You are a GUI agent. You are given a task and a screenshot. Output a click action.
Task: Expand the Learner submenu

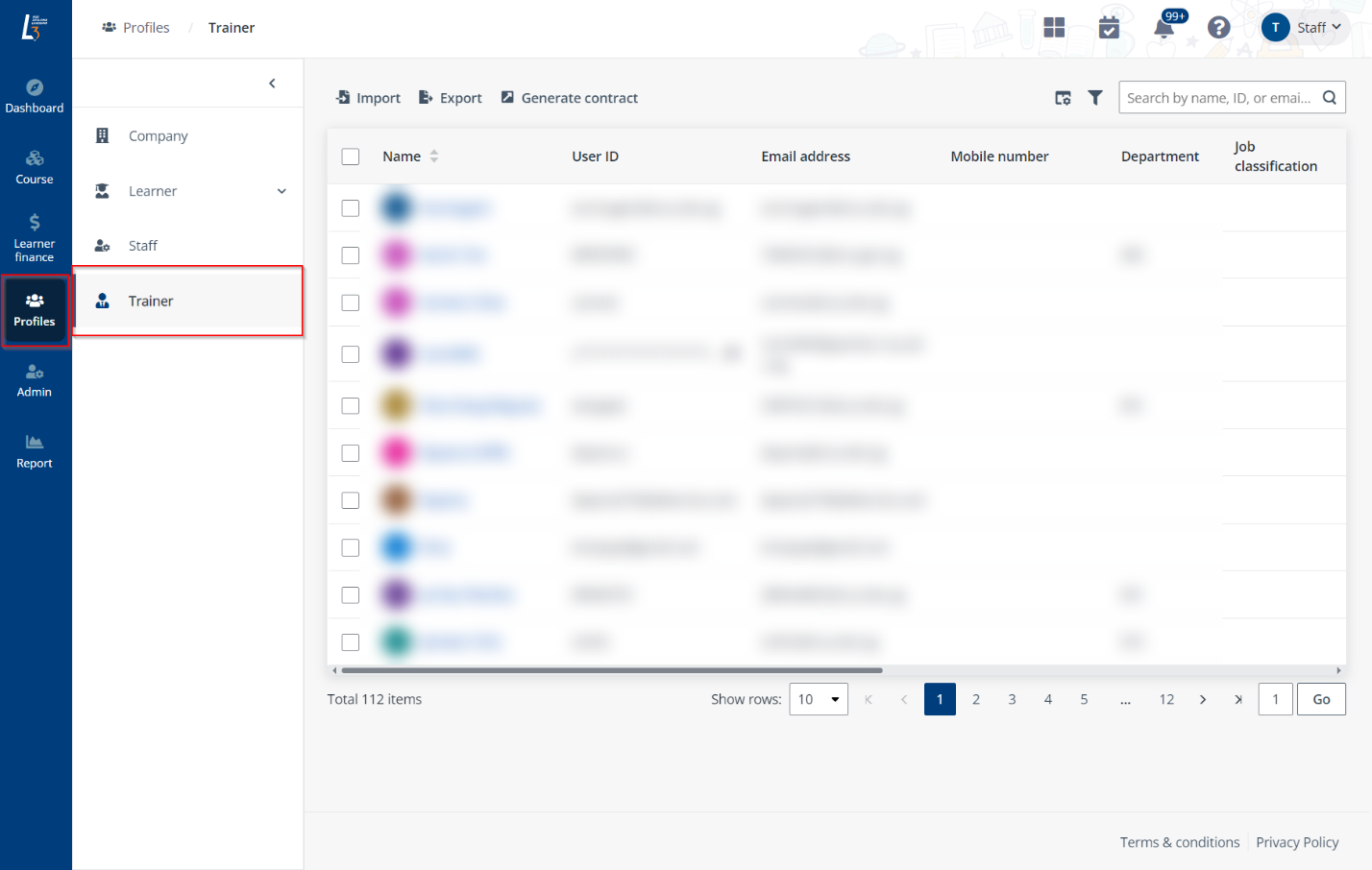pos(282,191)
